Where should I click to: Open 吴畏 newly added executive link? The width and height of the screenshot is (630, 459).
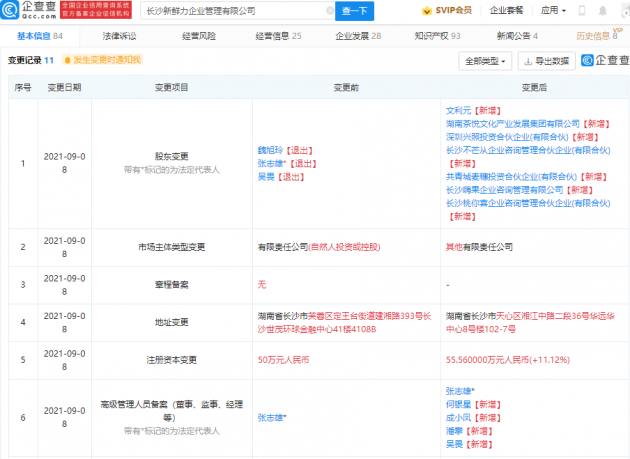click(x=454, y=444)
